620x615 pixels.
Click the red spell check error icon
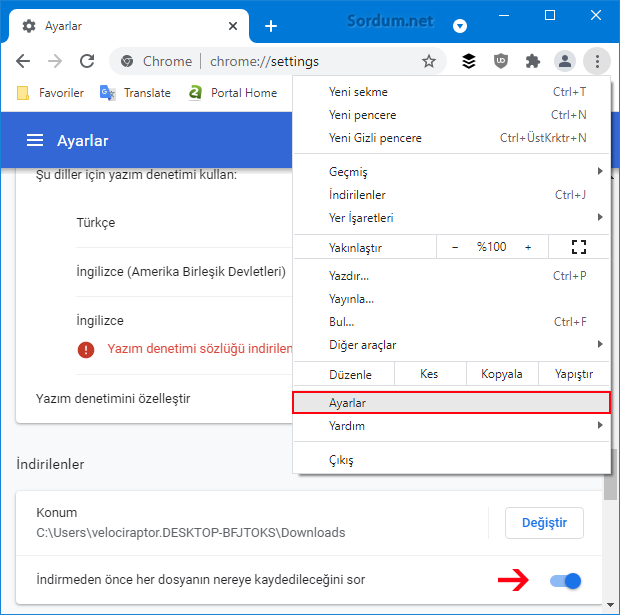click(86, 350)
